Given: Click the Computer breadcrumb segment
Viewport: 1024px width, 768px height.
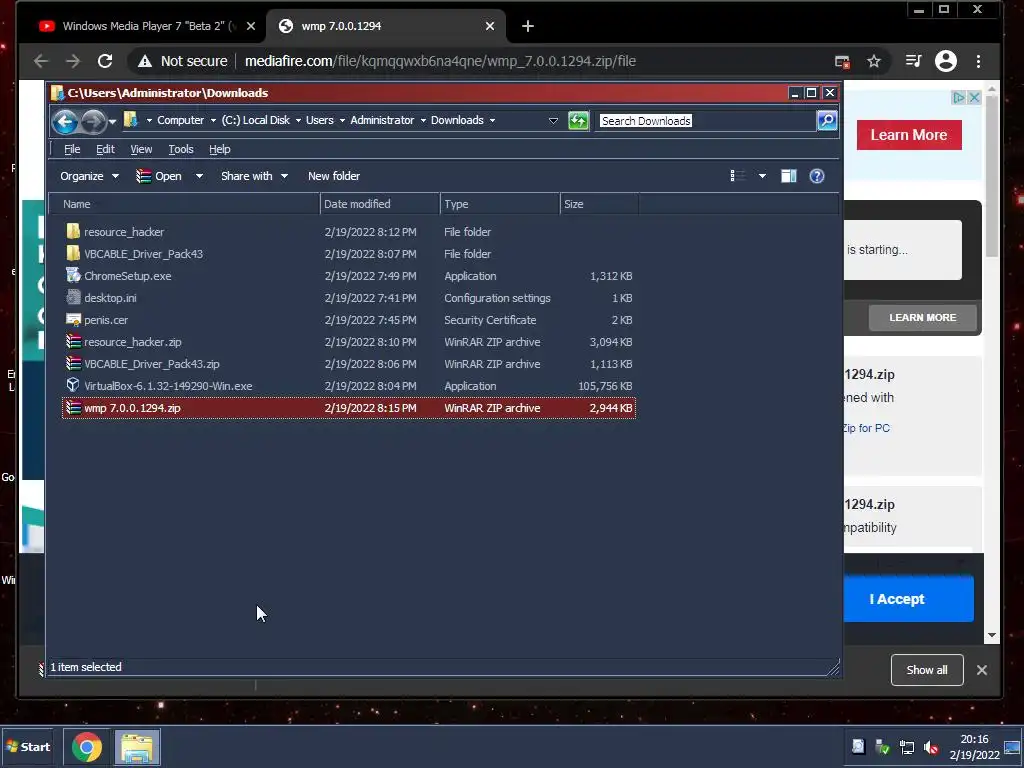Looking at the screenshot, I should pos(180,120).
